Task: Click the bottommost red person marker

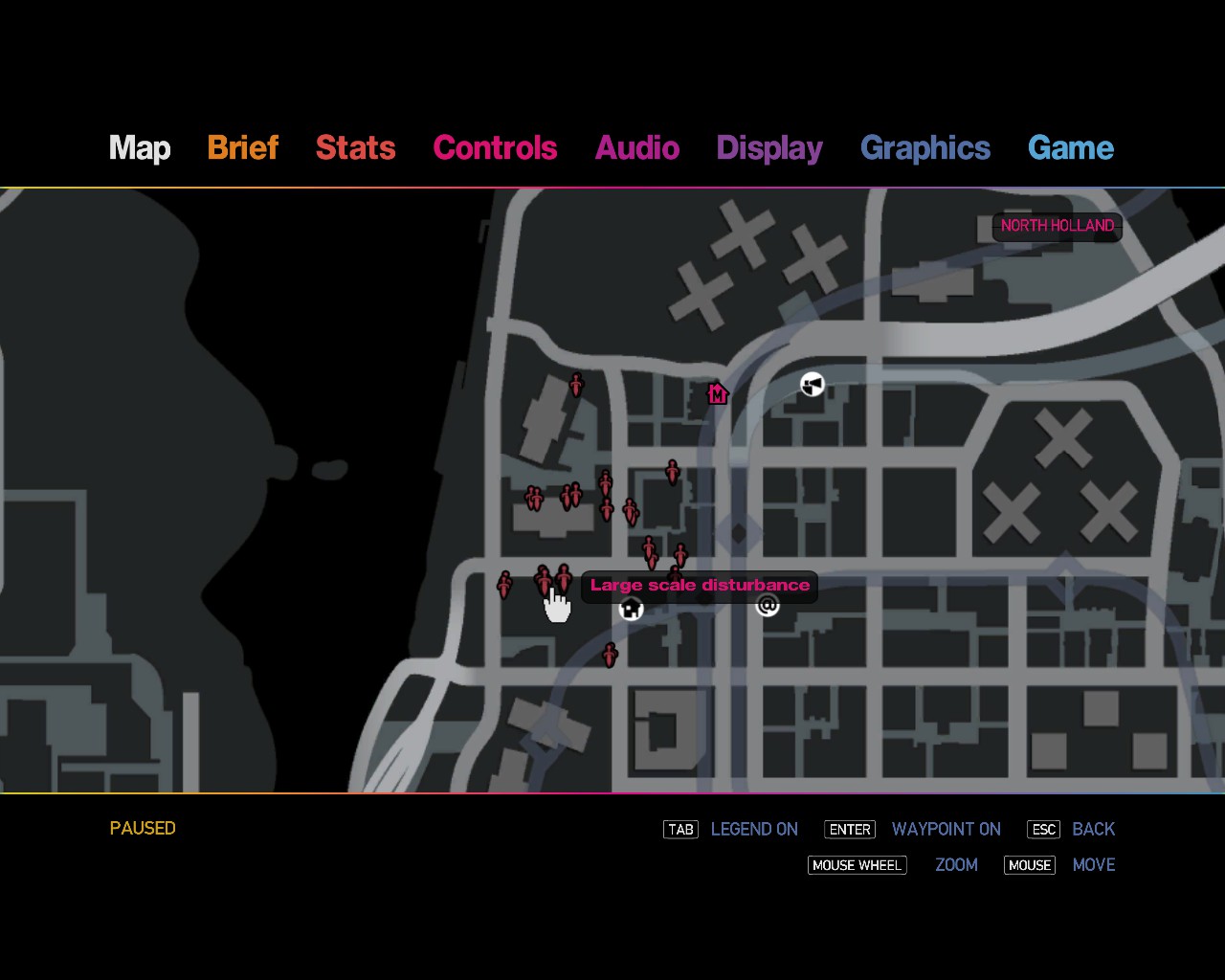Action: point(610,656)
